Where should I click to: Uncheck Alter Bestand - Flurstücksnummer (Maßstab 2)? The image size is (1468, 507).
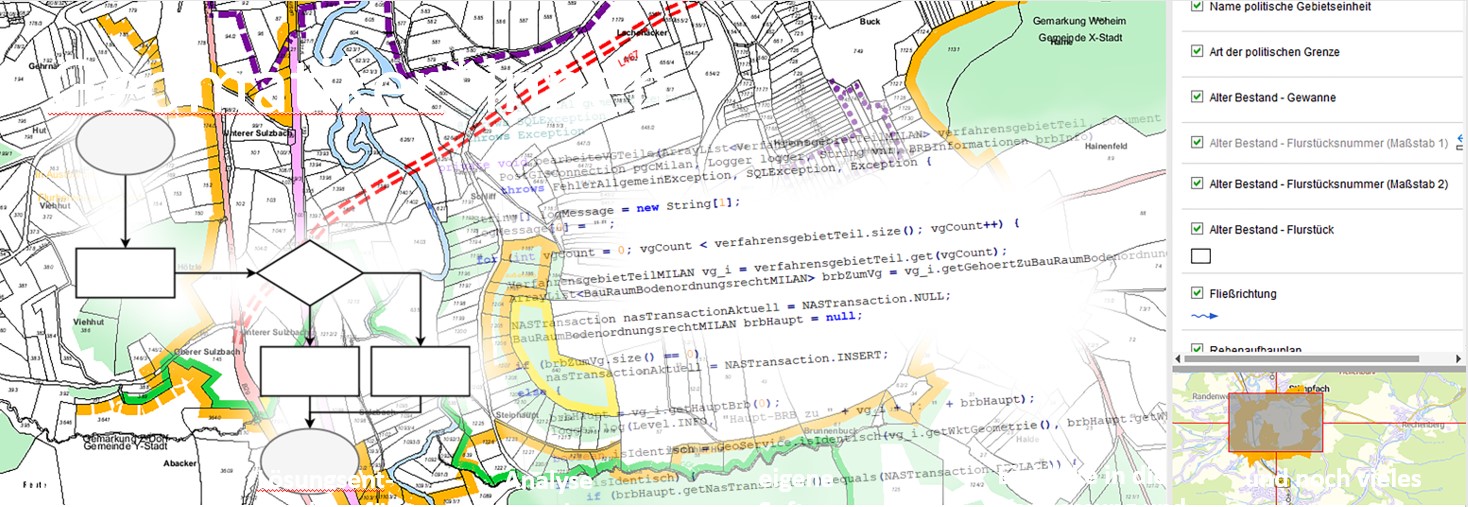pyautogui.click(x=1197, y=184)
